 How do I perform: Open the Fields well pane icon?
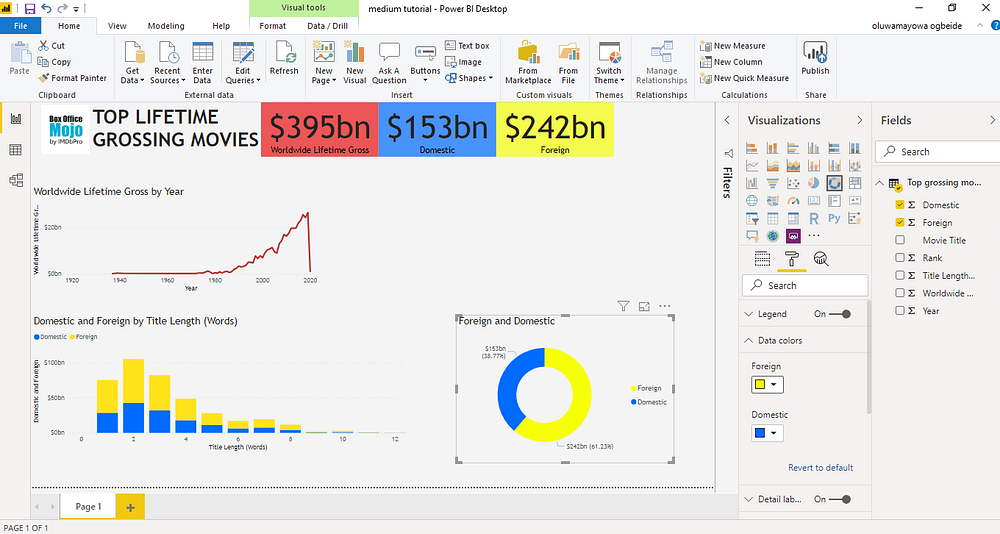tap(762, 258)
